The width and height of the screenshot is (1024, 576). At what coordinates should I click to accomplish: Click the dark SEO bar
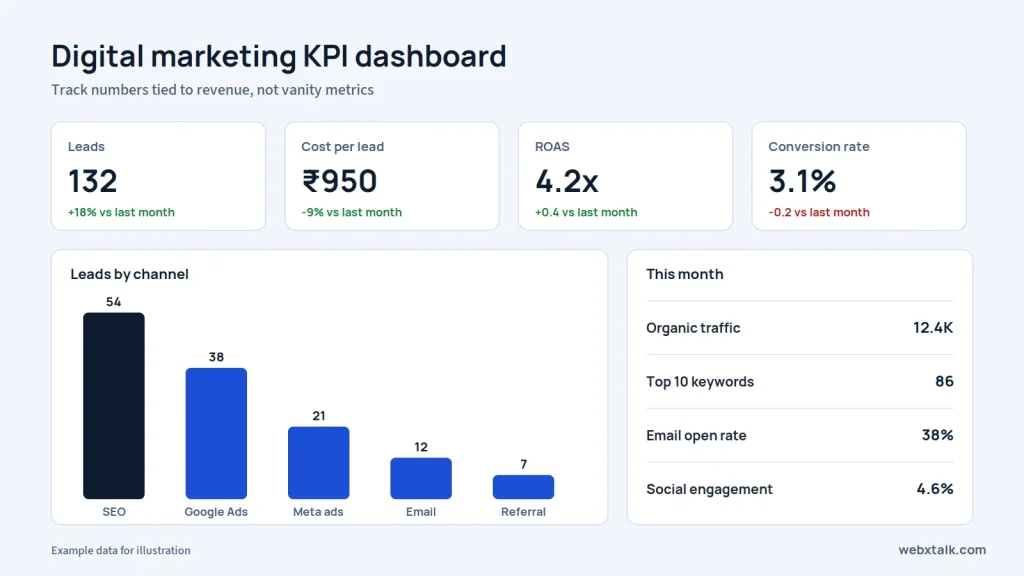[x=114, y=406]
